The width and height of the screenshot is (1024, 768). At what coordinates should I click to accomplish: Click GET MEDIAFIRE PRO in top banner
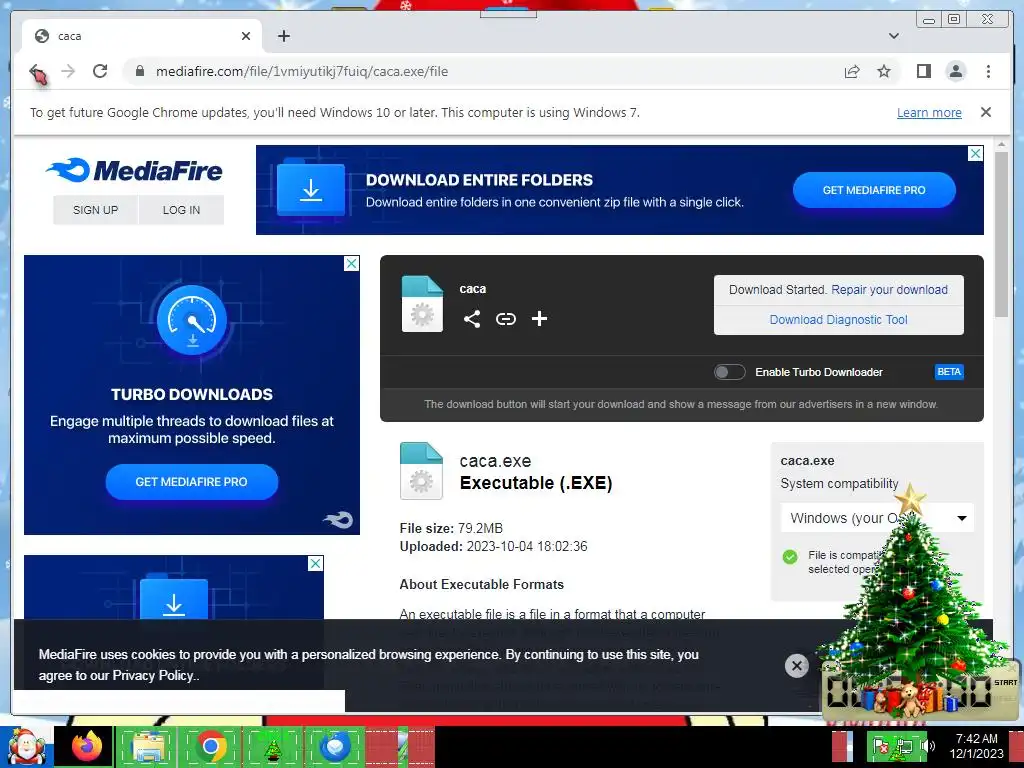[x=874, y=190]
